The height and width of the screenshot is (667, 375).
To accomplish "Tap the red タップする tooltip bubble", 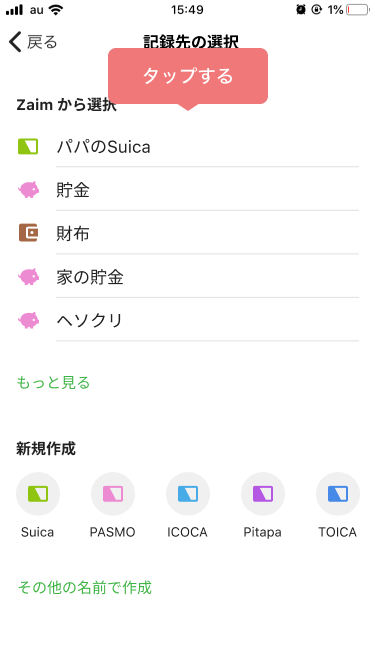I will click(188, 76).
